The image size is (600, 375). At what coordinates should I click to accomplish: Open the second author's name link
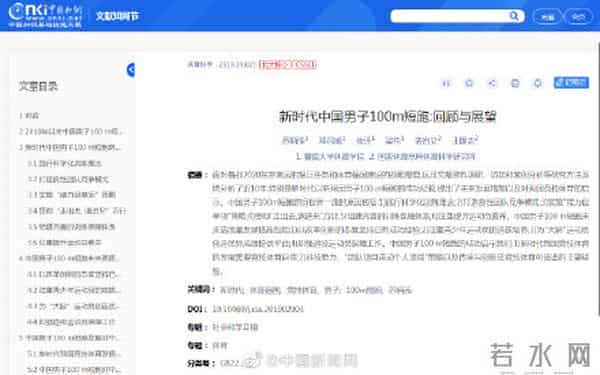pyautogui.click(x=331, y=140)
